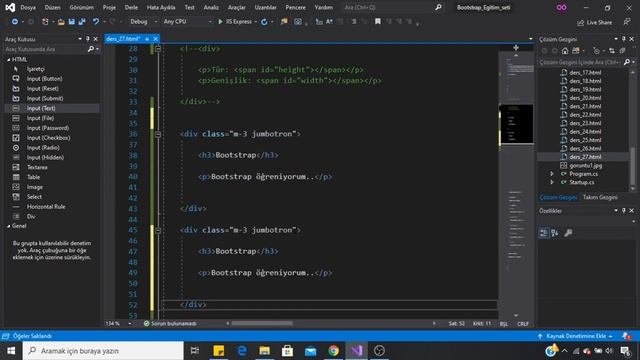Click the Navigate Backward icon in toolbar

point(15,22)
